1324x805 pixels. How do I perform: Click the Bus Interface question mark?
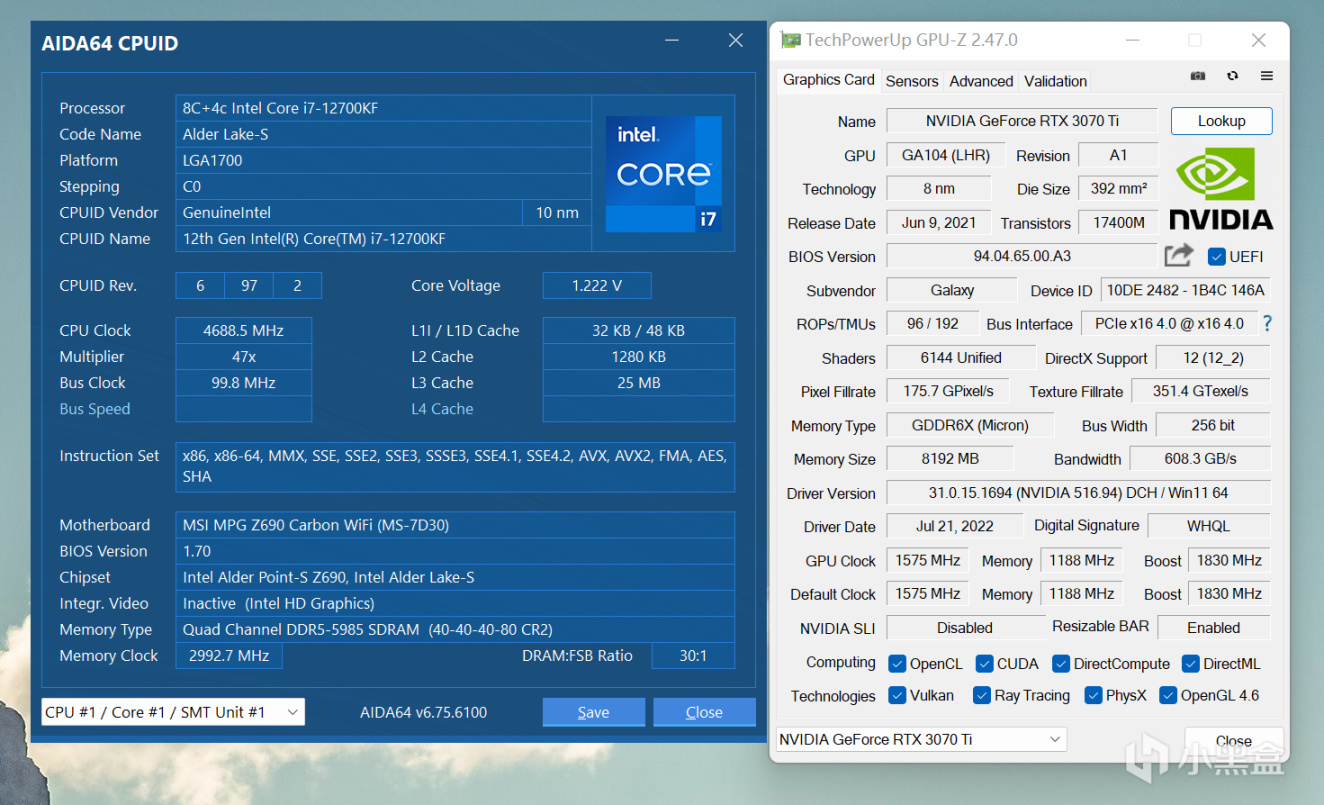pos(1267,323)
